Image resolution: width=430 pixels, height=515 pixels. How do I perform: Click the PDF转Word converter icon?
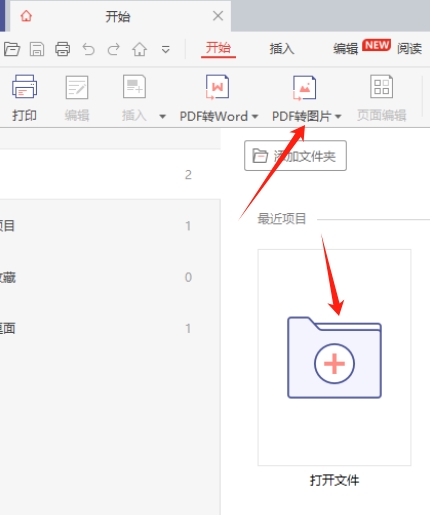pos(217,87)
